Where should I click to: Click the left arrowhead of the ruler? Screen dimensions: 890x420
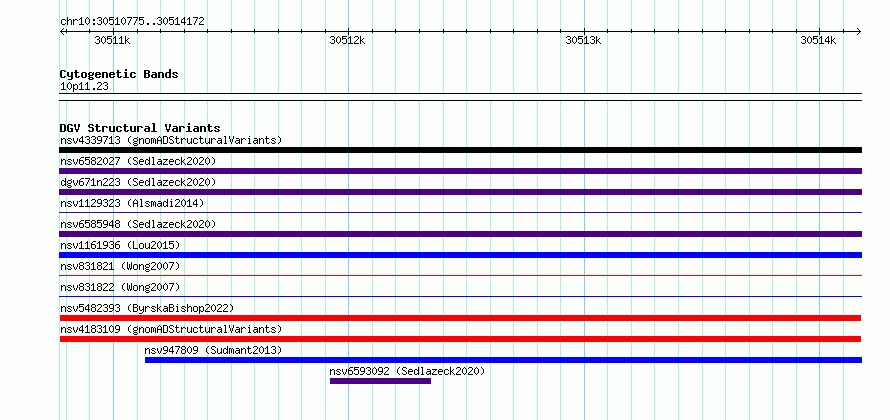[x=62, y=31]
